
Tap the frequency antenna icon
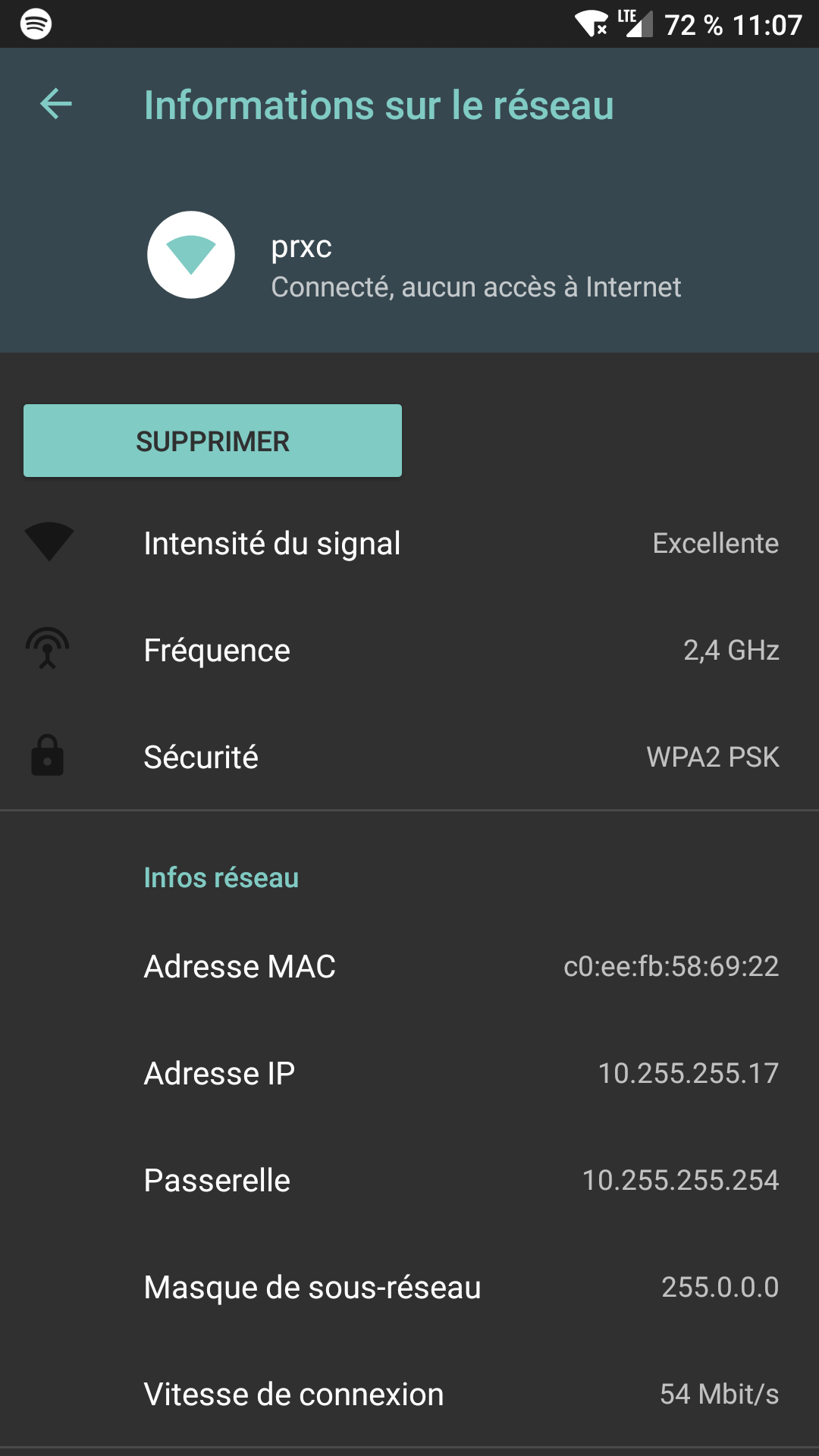[49, 650]
